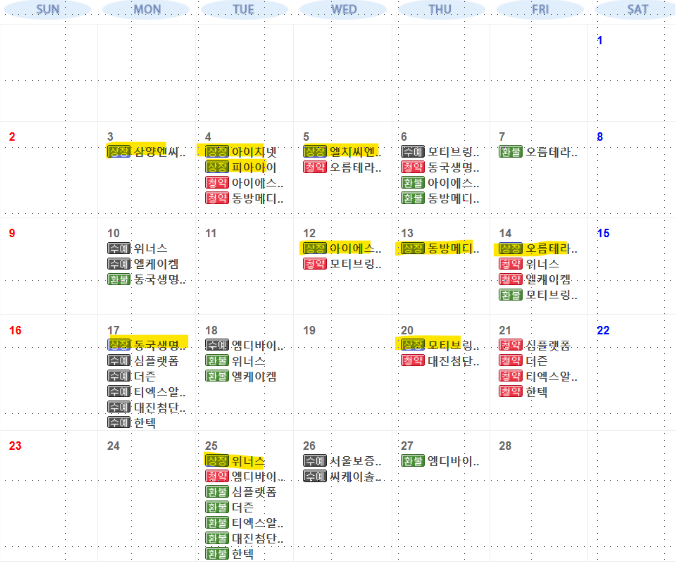Select the 상장 동국생명 entry on the 17th
This screenshot has height=562, width=676.
tap(147, 345)
